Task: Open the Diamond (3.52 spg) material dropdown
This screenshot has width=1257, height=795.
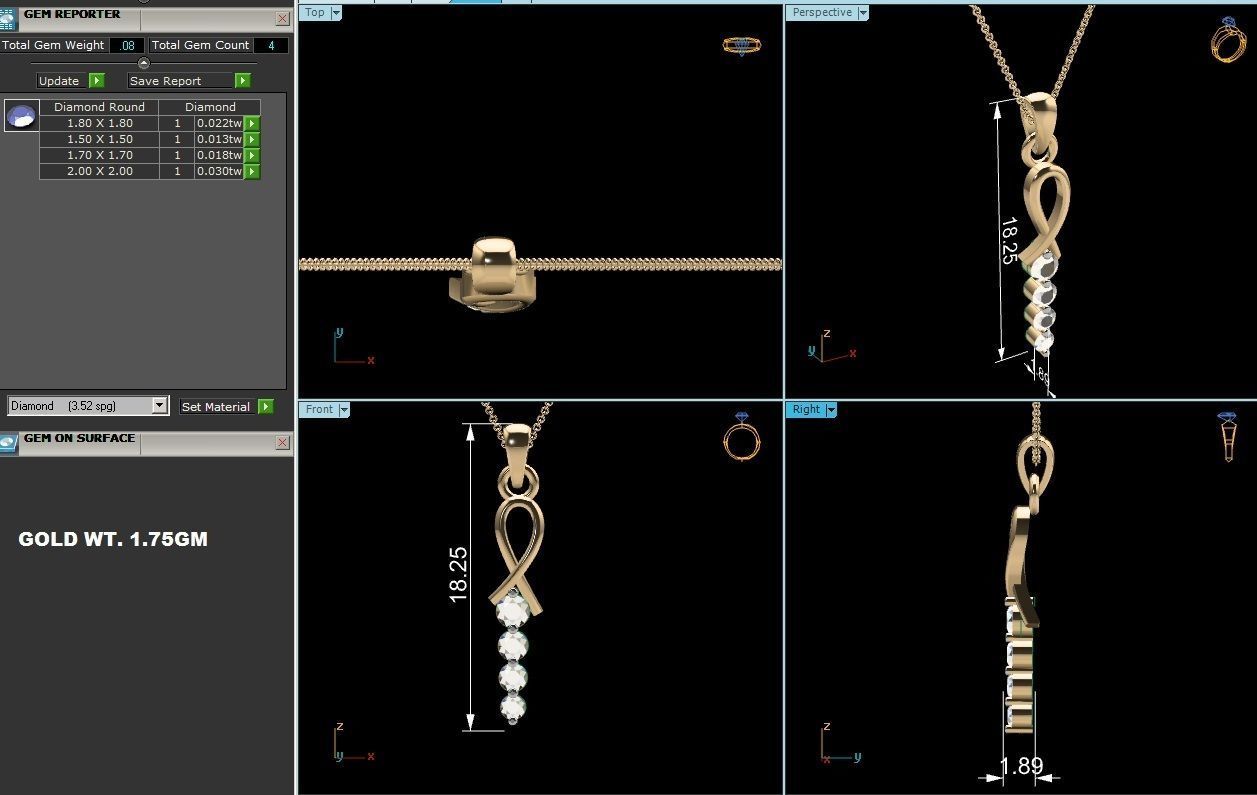Action: coord(159,406)
